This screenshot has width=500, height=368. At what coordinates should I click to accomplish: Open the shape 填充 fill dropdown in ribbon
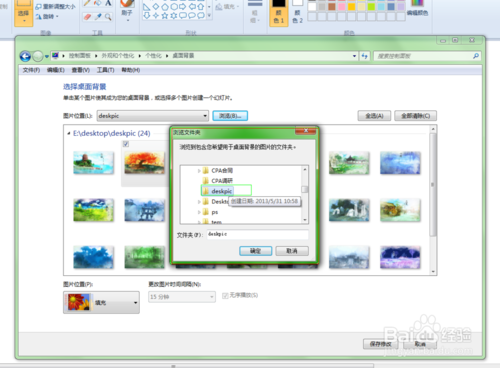click(228, 7)
